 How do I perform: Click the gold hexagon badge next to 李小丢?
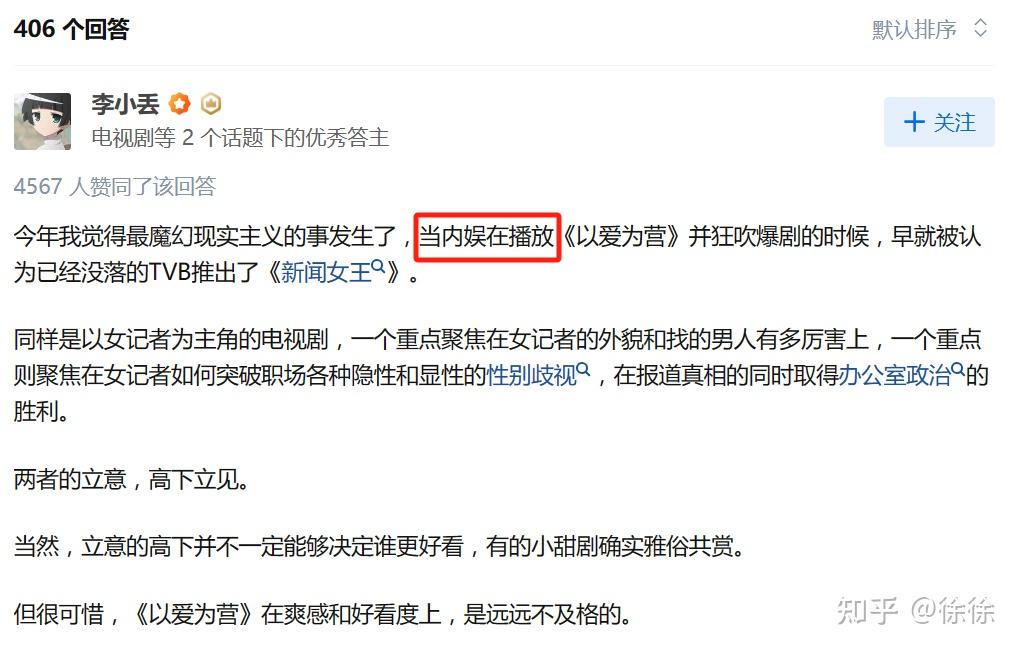210,104
